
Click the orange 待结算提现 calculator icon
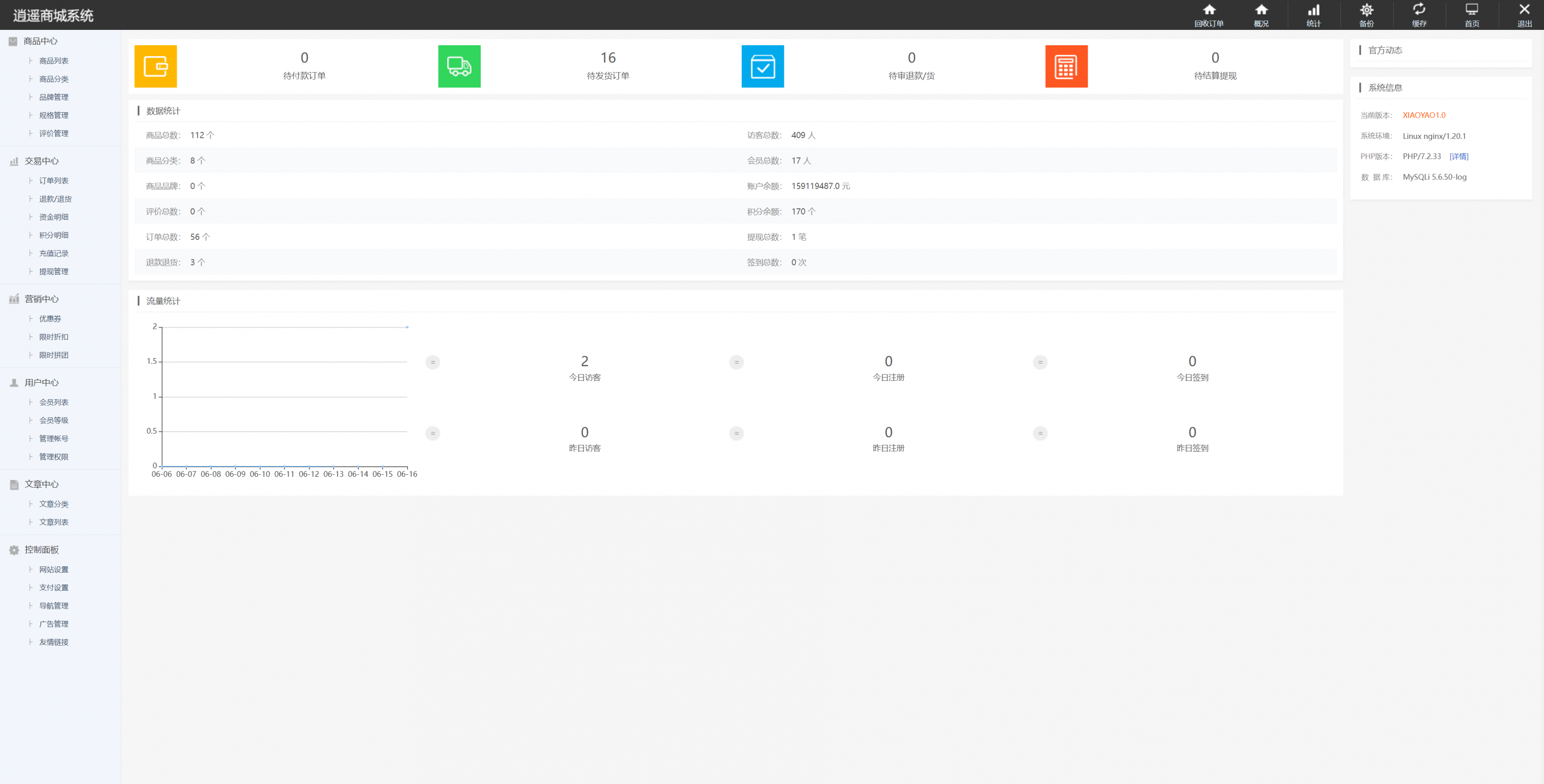1066,66
